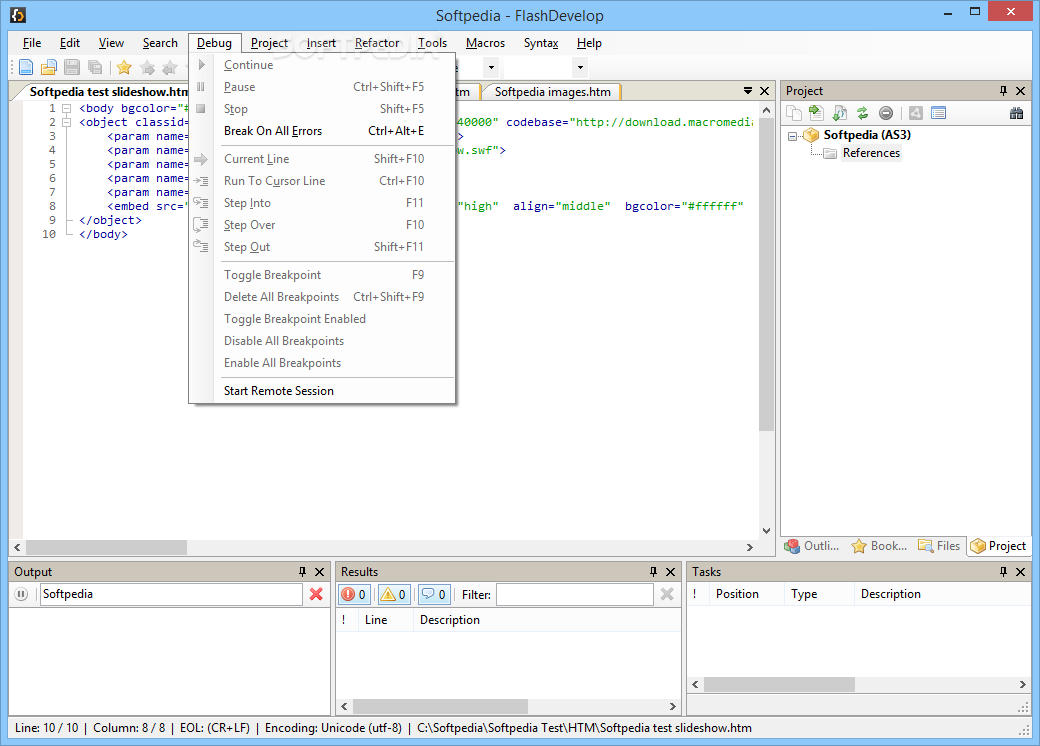Pin the Results panel

[653, 572]
